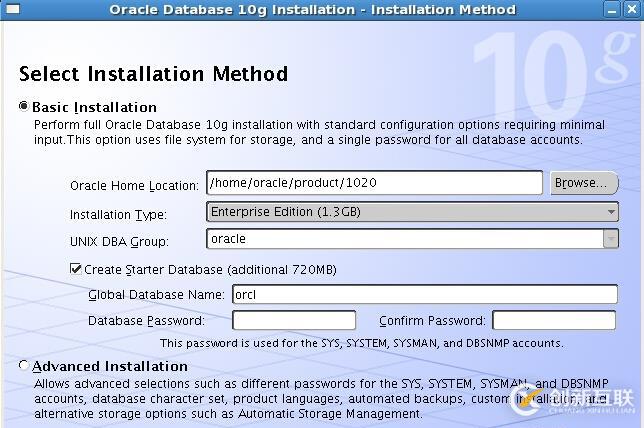Click the Installation Type label
This screenshot has width=644, height=428.
(118, 214)
